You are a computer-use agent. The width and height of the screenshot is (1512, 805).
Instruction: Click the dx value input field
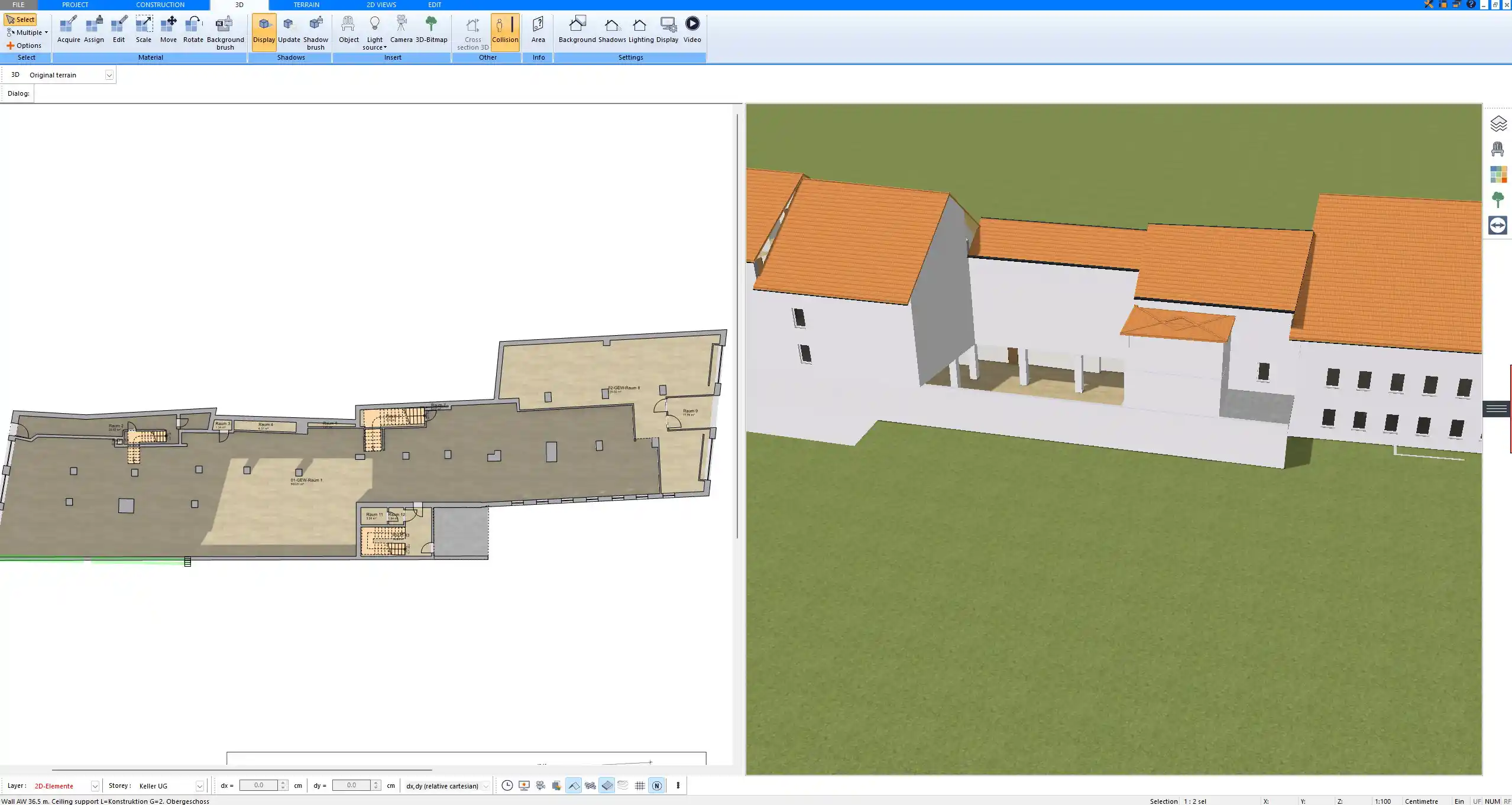tap(258, 785)
